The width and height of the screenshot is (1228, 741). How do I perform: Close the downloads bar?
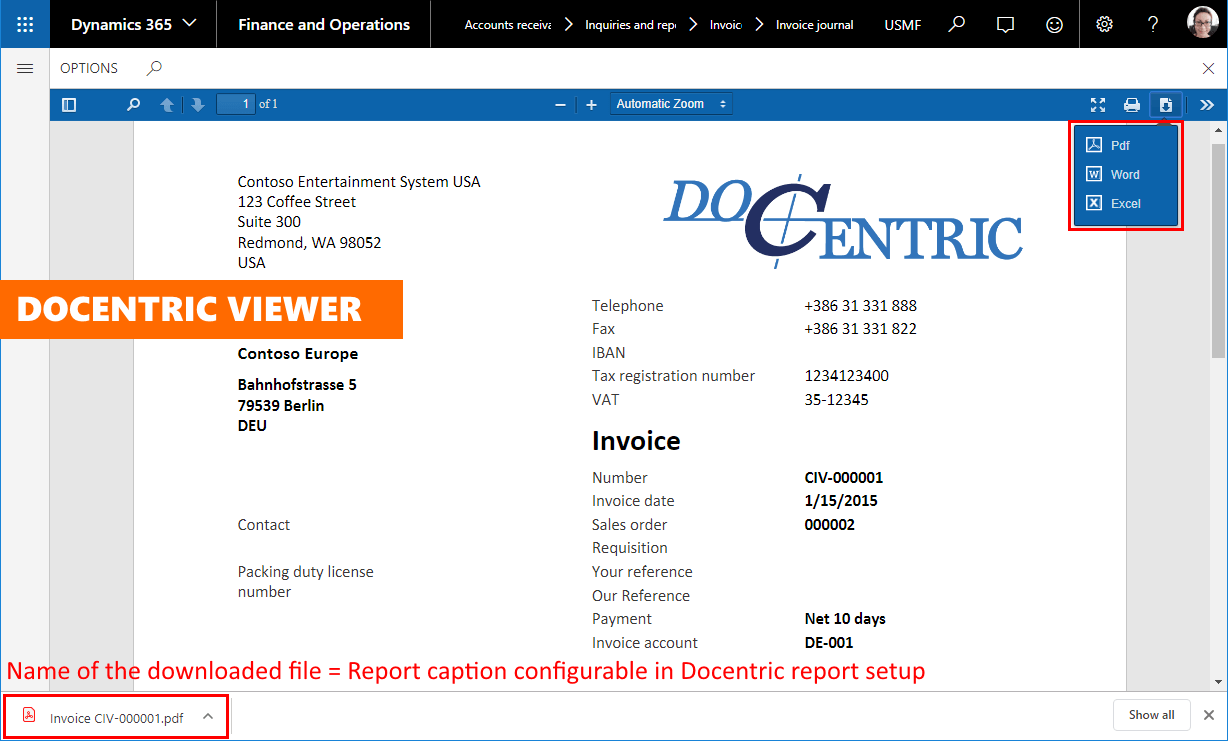(x=1208, y=715)
